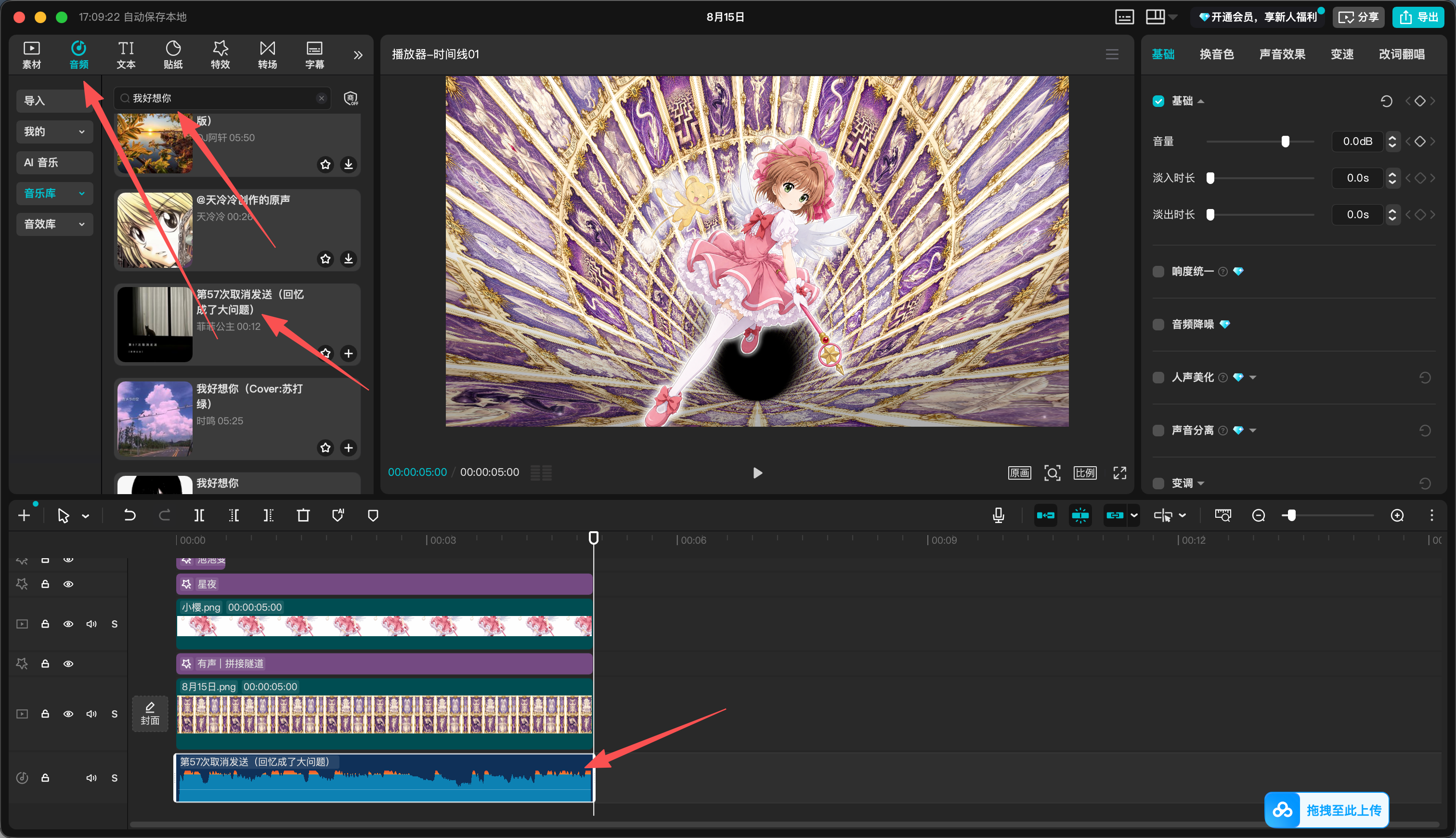
Task: Switch to the 变速 speed tab
Action: coord(1342,54)
